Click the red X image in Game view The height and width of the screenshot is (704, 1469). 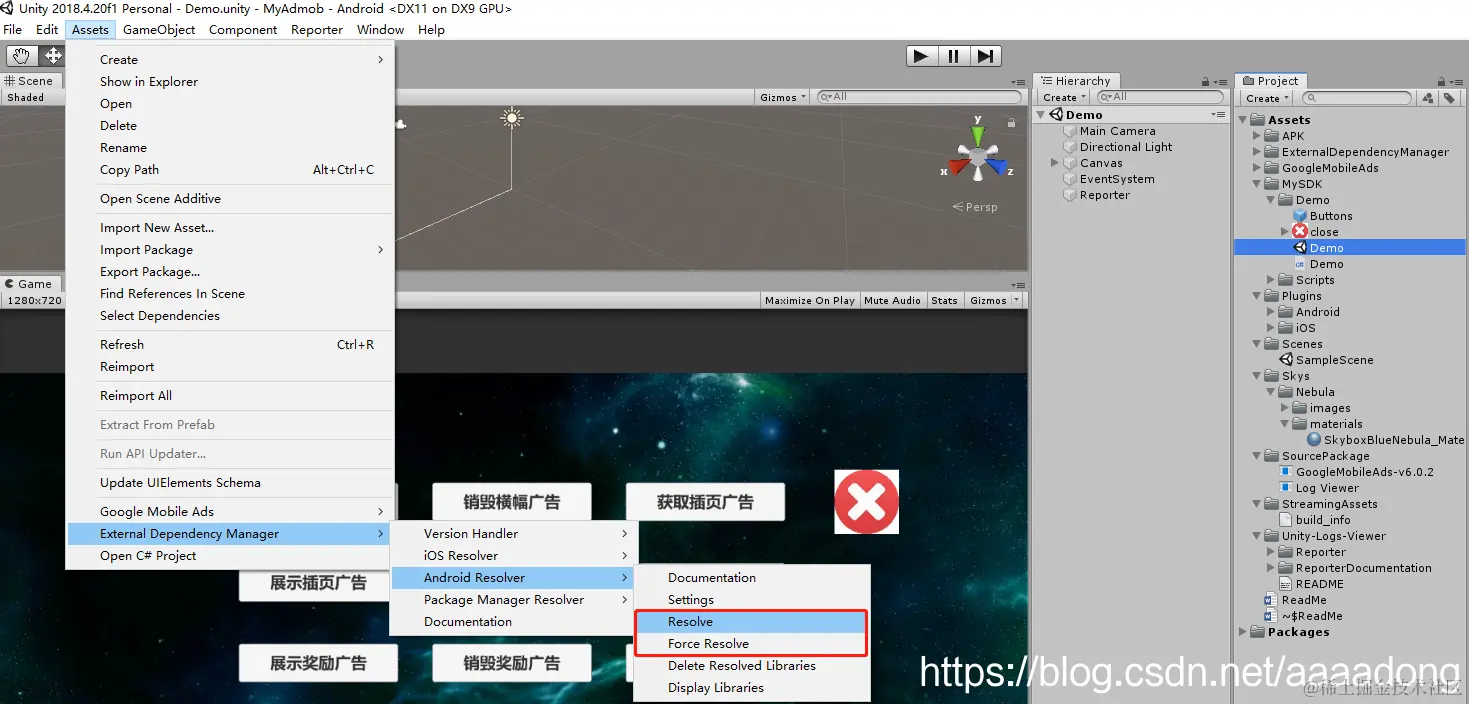[x=867, y=502]
